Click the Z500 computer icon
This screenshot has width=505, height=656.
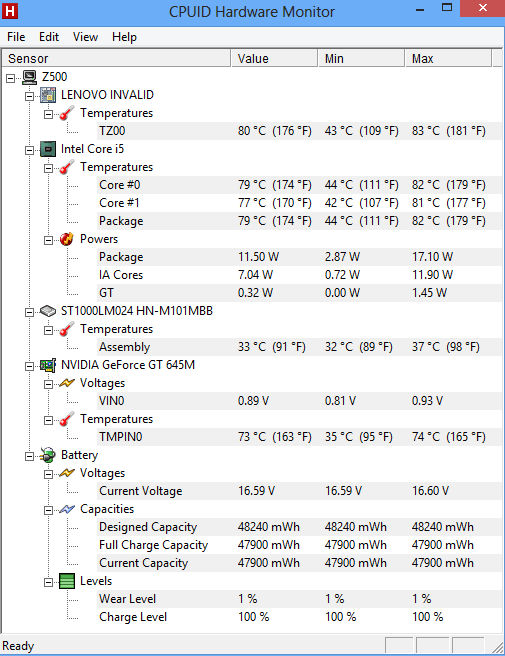pos(30,77)
